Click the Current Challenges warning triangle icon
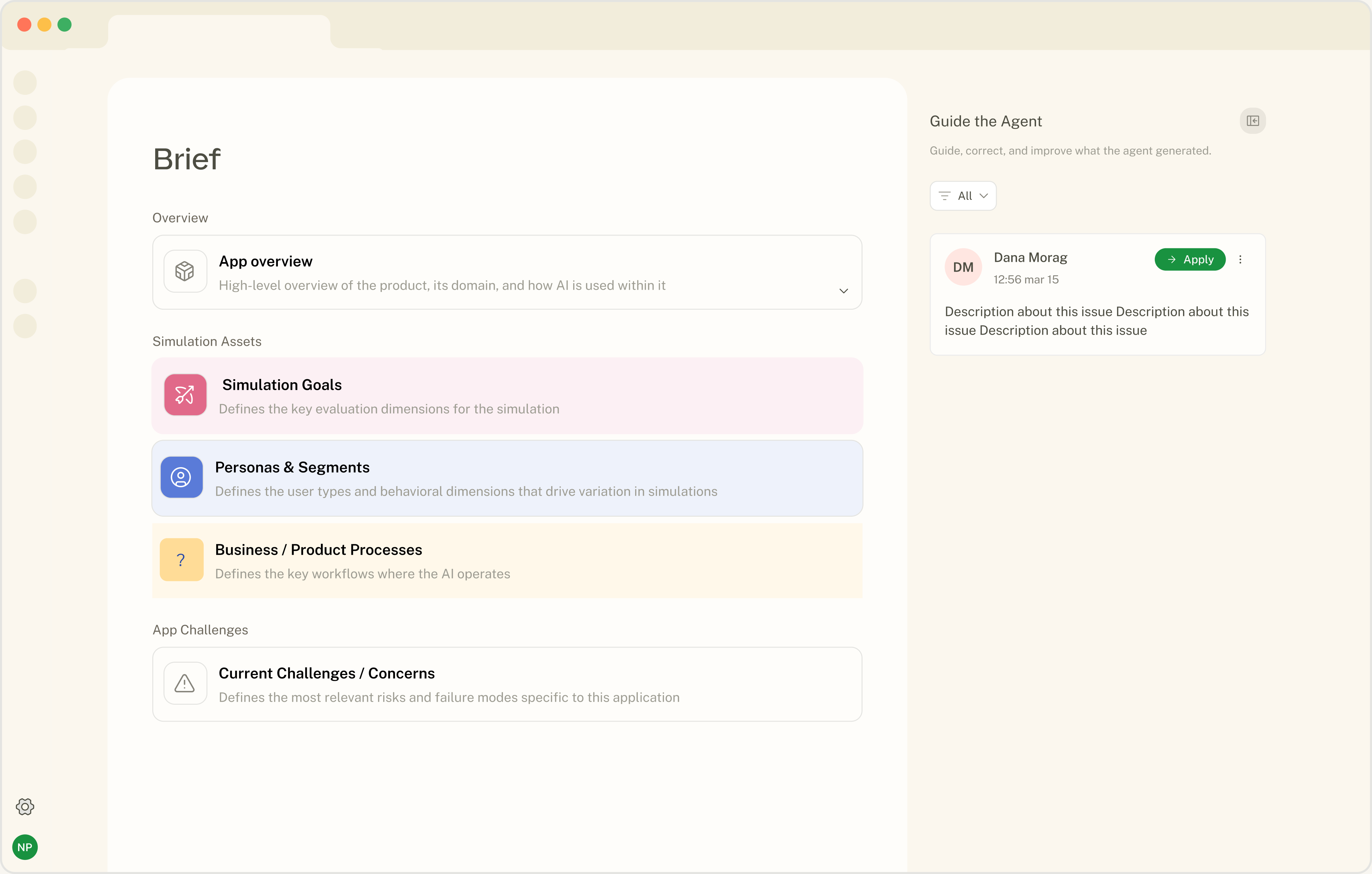Screen dimensions: 1372x874 pyautogui.click(x=185, y=683)
